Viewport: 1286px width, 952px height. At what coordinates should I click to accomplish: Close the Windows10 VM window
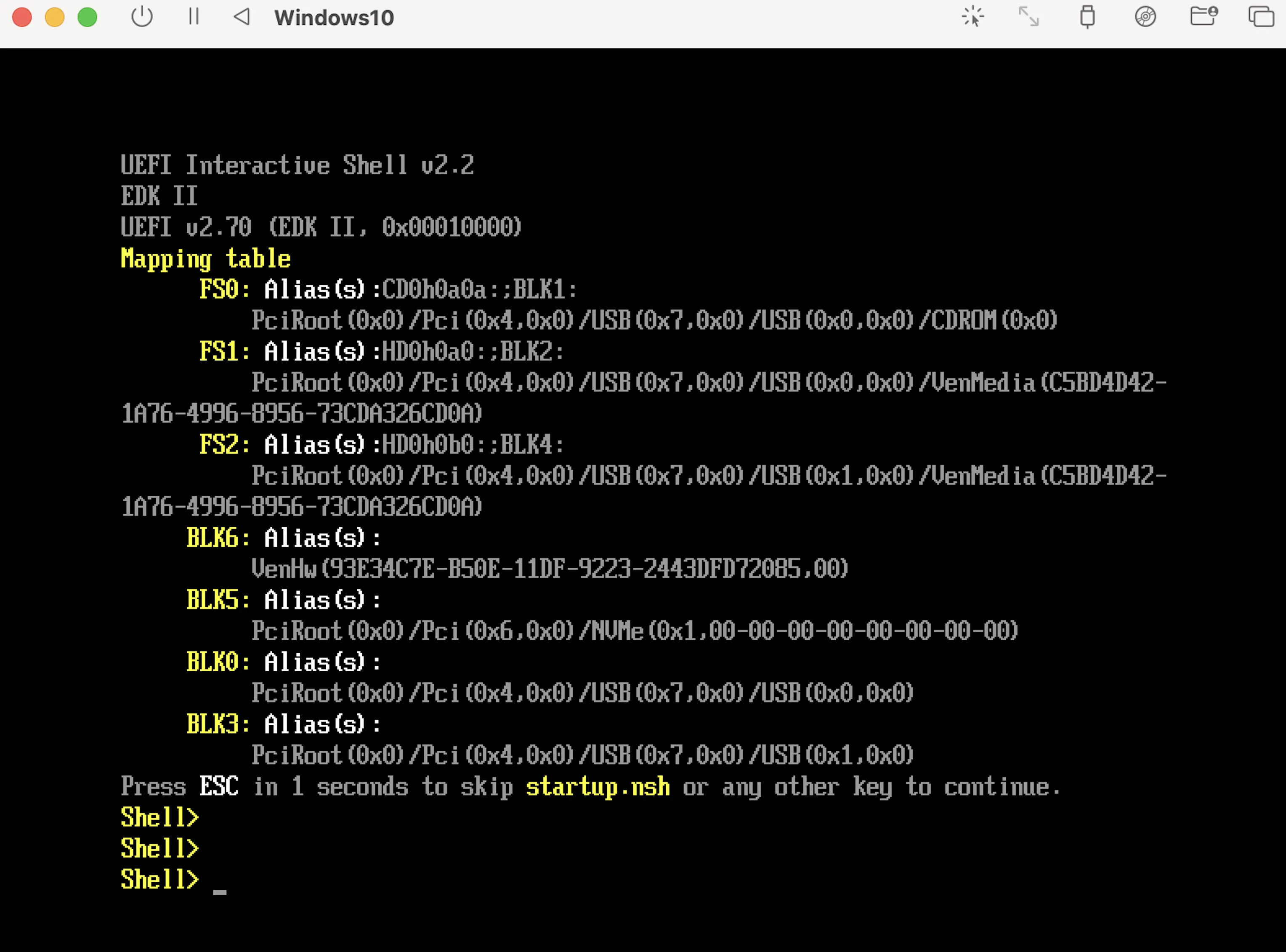(x=22, y=17)
